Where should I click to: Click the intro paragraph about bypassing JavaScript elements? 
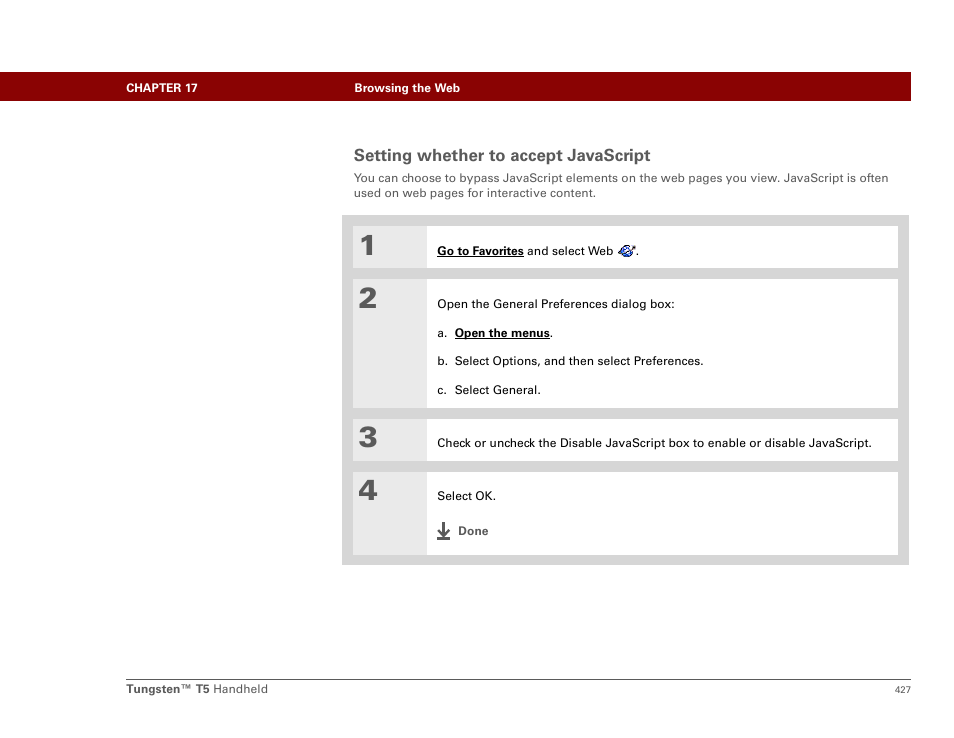621,186
